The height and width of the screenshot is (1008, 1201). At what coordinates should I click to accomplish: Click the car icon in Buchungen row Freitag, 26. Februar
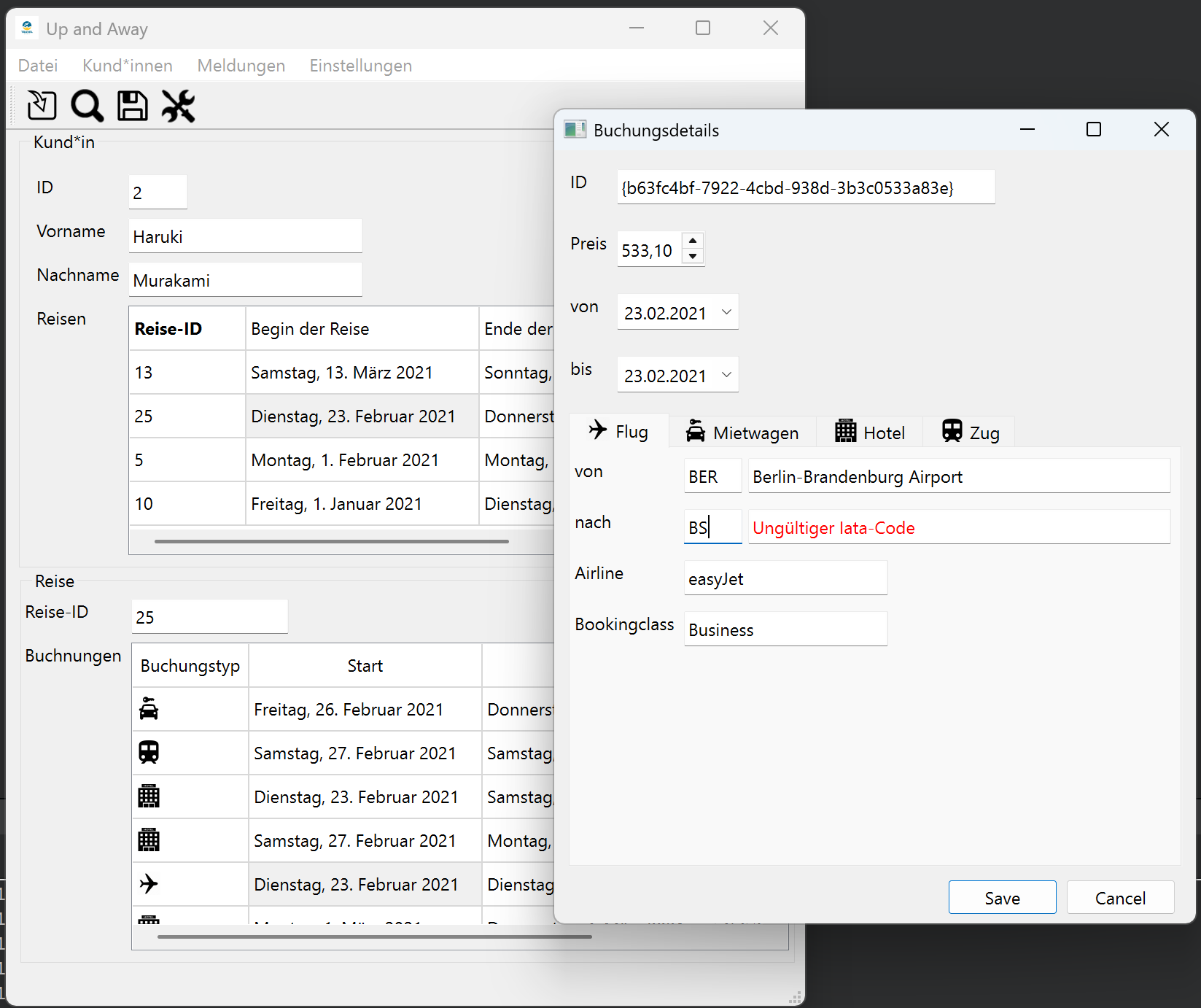149,708
